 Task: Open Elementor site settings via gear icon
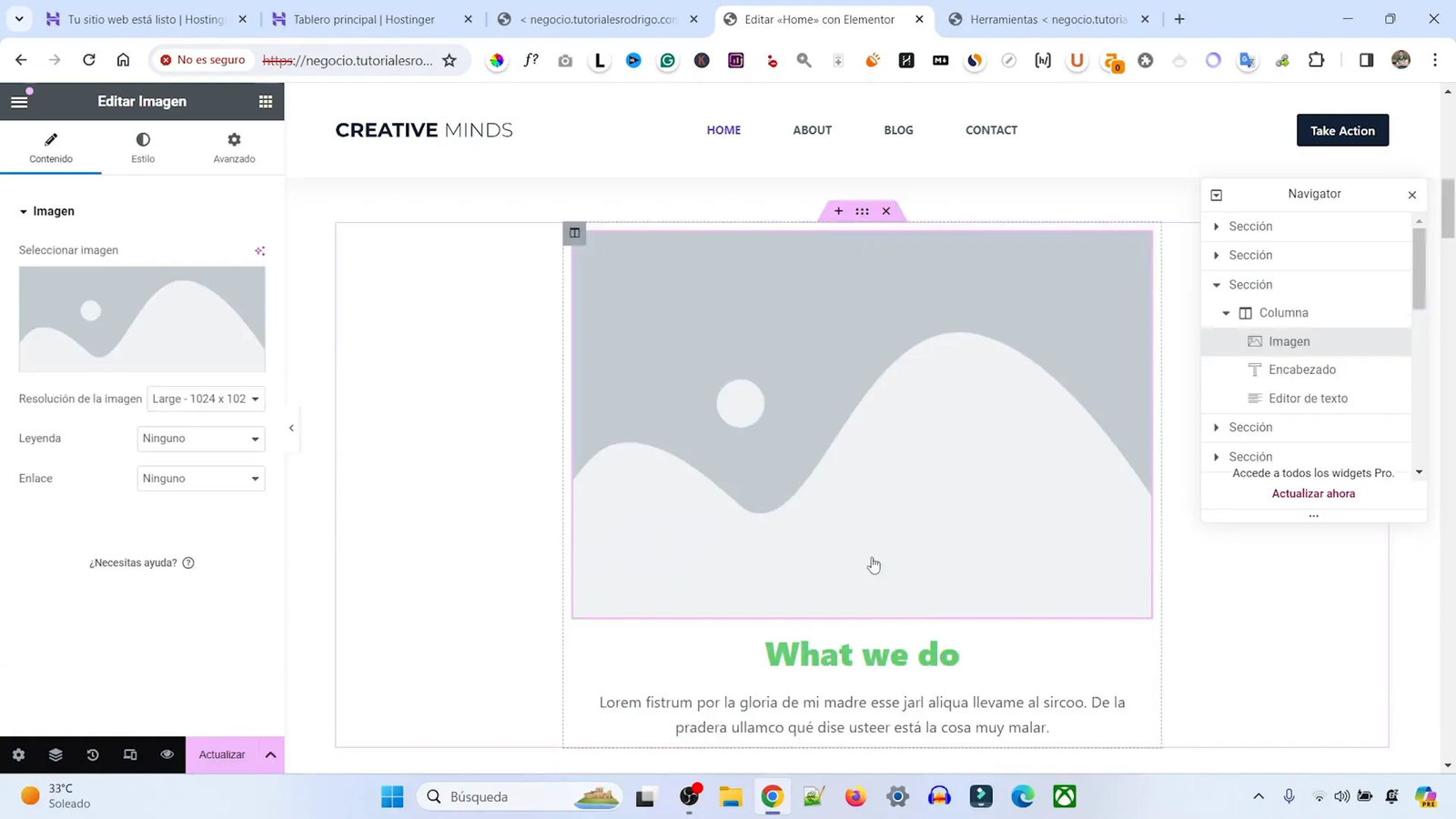(17, 754)
